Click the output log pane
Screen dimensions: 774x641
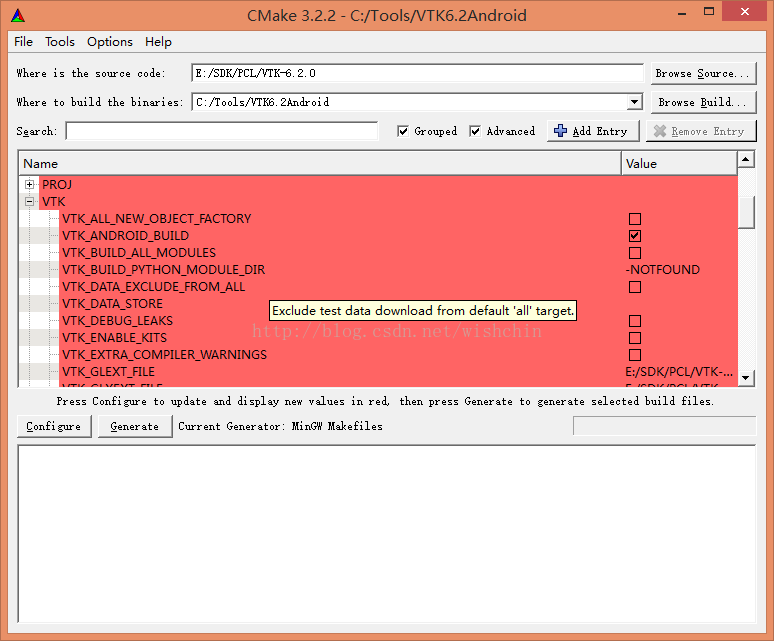(387, 534)
